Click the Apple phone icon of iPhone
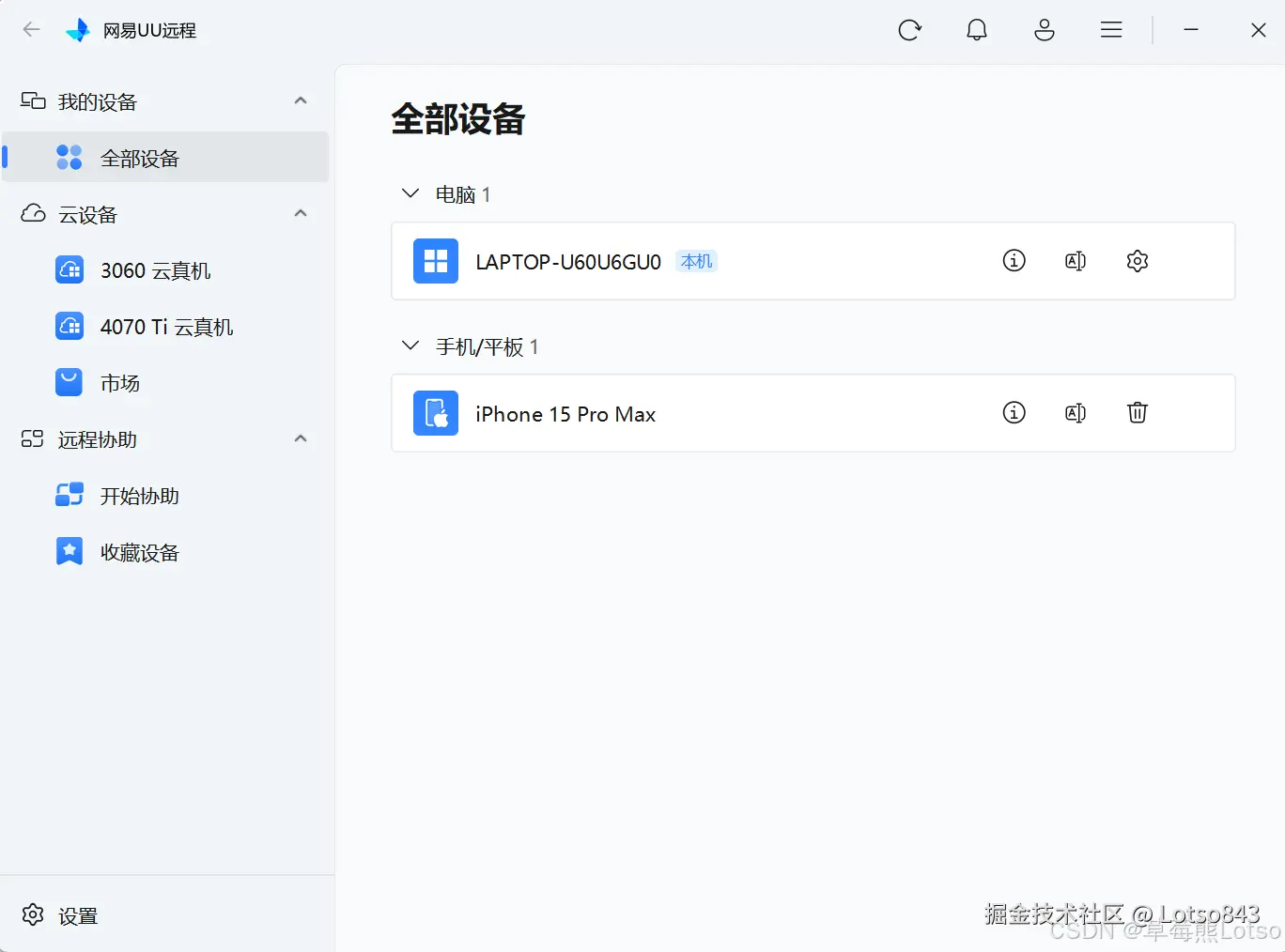This screenshot has width=1285, height=952. [436, 413]
